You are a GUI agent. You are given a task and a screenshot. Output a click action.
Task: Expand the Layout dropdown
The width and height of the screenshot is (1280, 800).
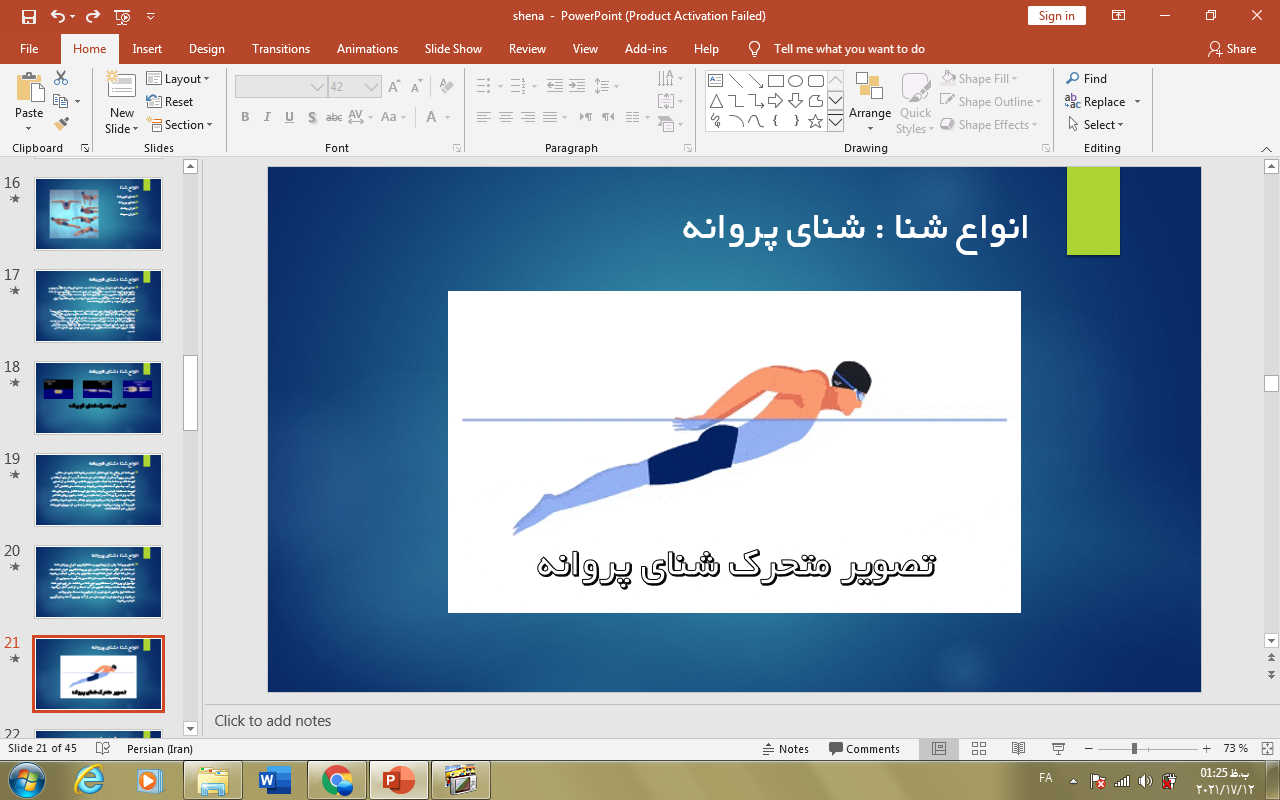point(179,79)
